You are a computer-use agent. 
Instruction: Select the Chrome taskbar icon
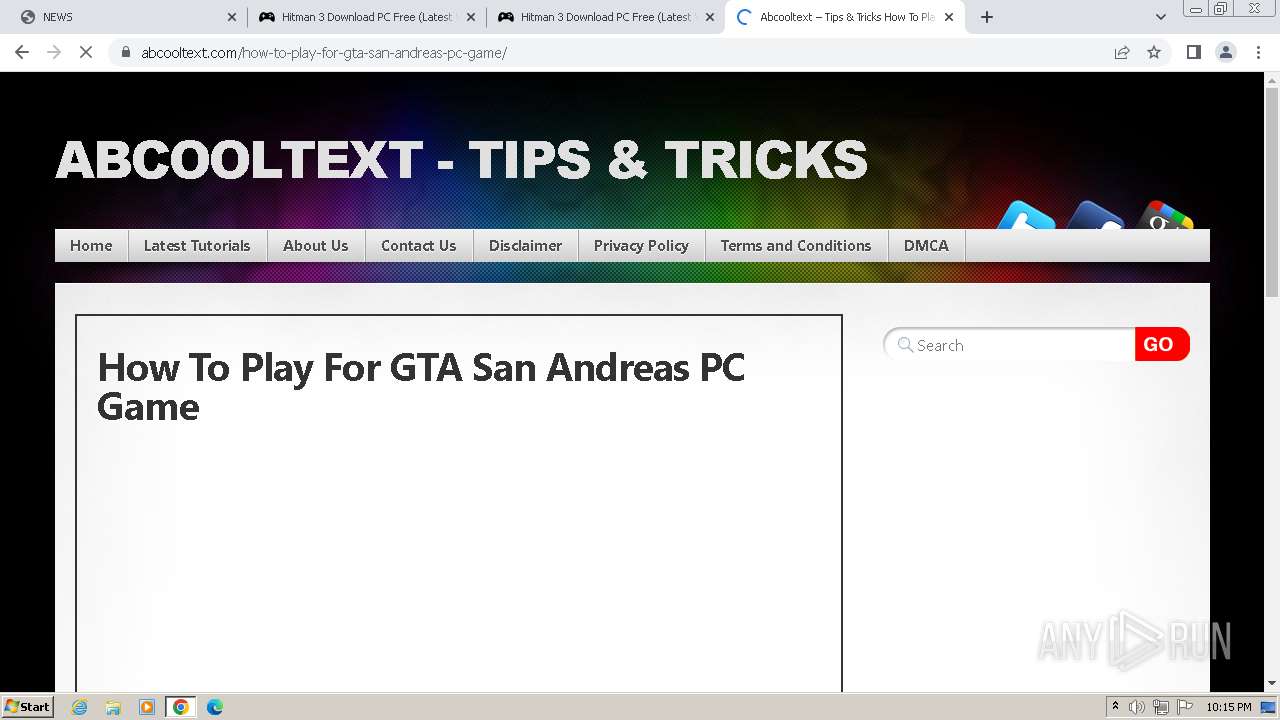coord(180,707)
